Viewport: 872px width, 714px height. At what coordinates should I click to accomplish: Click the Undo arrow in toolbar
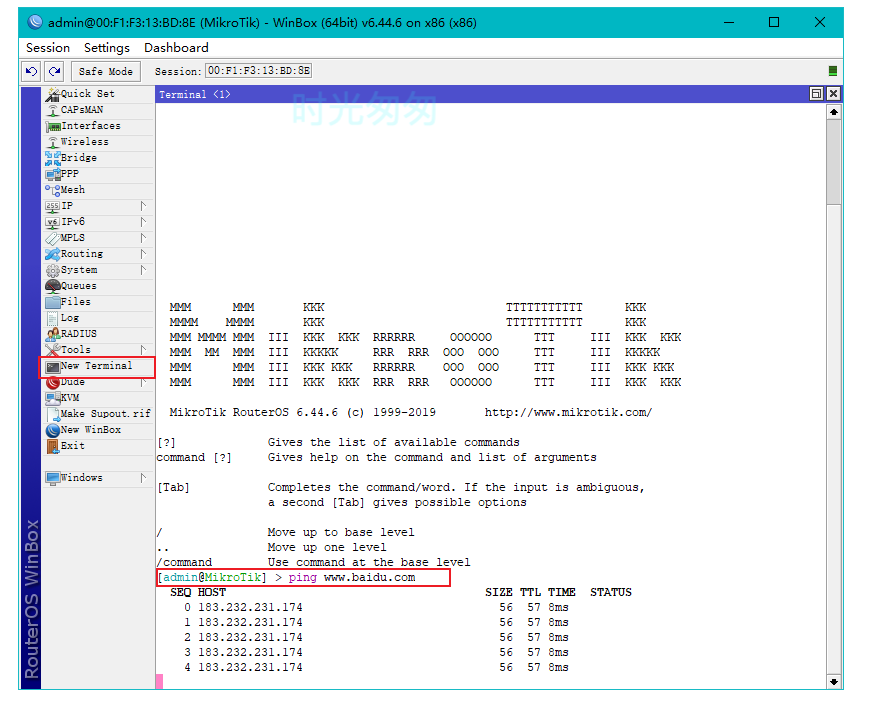coord(32,71)
